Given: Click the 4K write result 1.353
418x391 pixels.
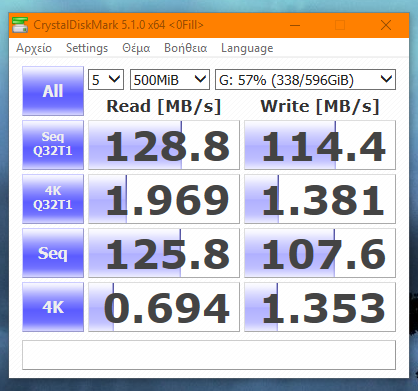Looking at the screenshot, I should [x=320, y=307].
